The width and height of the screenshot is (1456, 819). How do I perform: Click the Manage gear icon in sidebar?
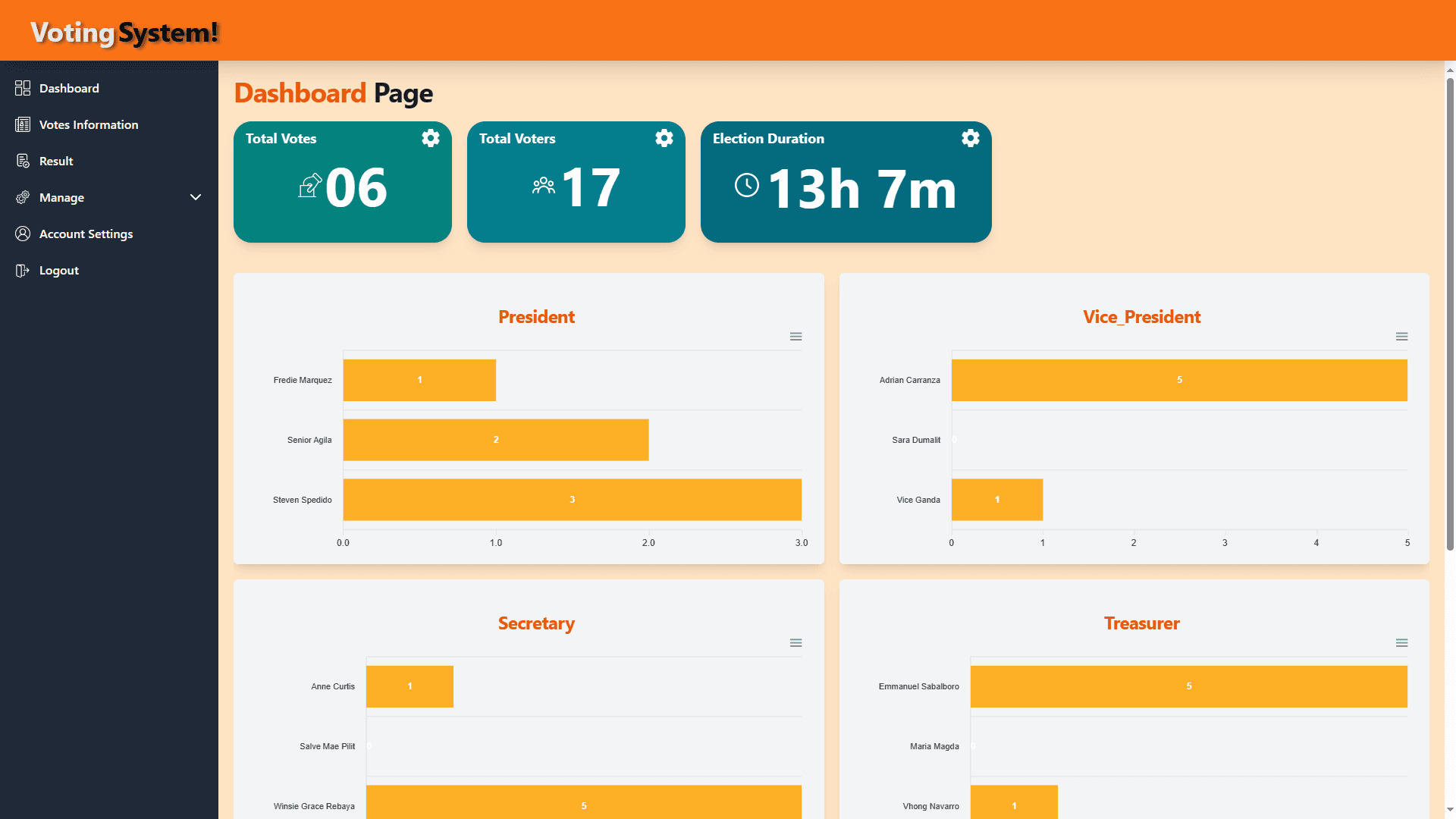tap(23, 197)
